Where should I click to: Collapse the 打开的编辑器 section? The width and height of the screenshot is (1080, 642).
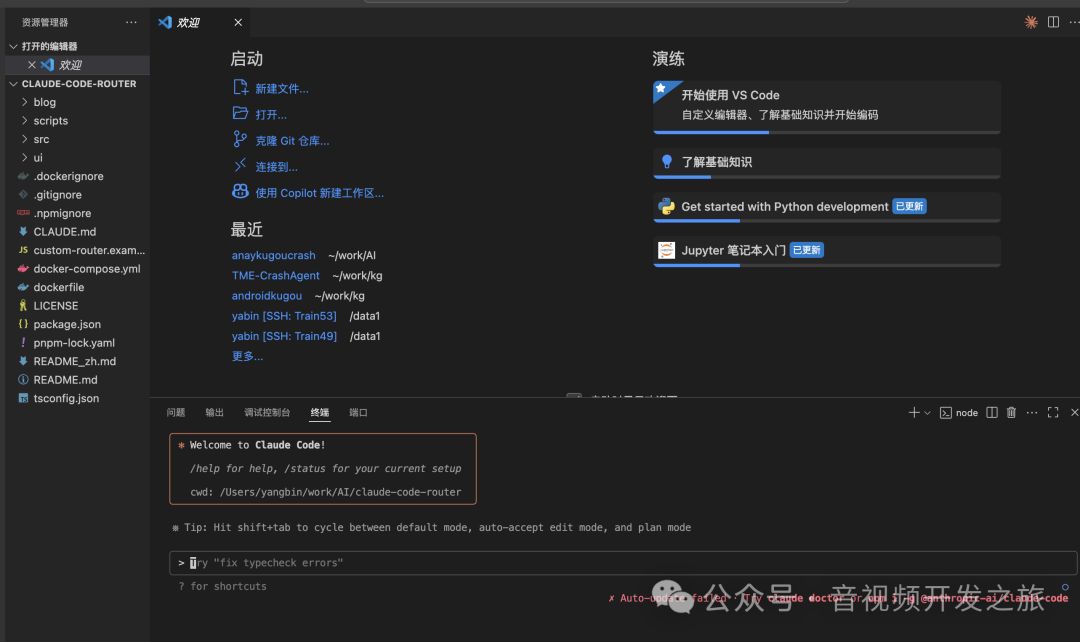[77, 46]
